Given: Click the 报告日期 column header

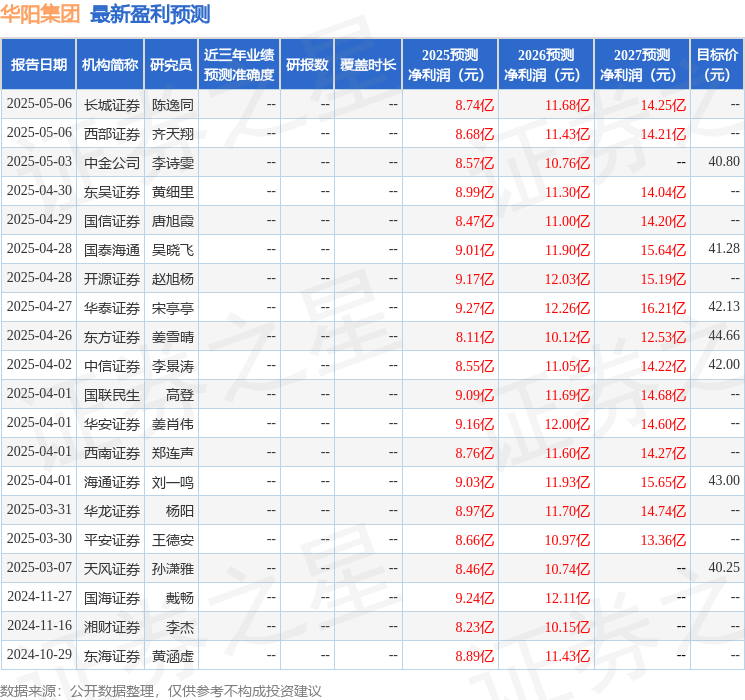Looking at the screenshot, I should click(x=38, y=65).
